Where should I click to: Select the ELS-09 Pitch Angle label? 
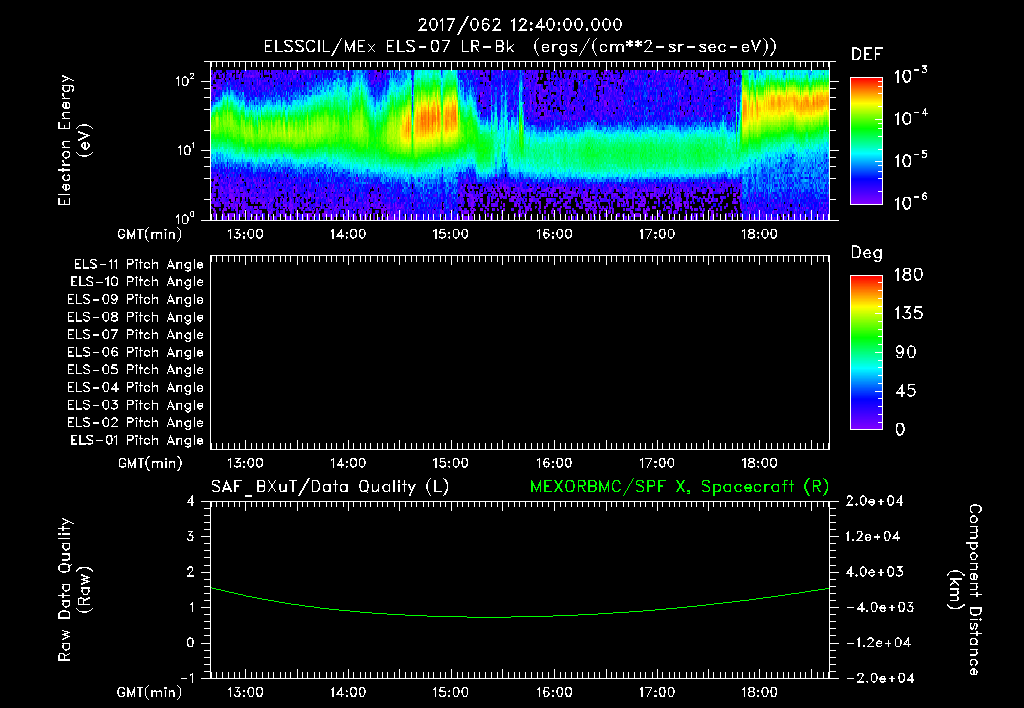coord(135,300)
